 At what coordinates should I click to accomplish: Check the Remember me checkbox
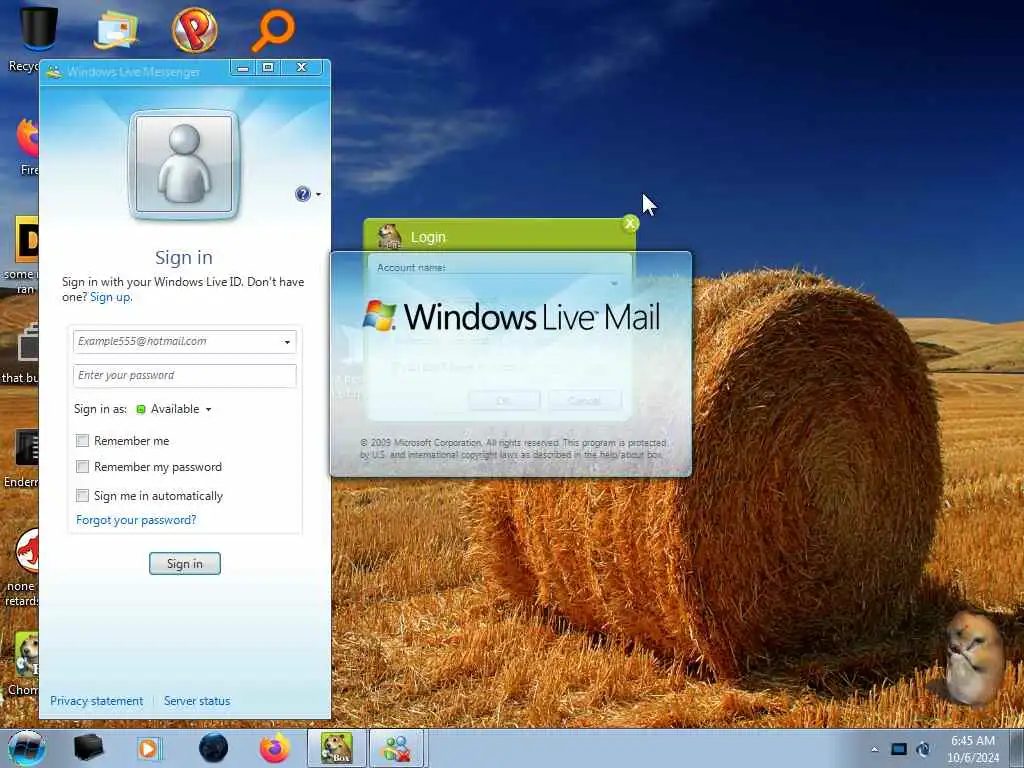coord(82,441)
